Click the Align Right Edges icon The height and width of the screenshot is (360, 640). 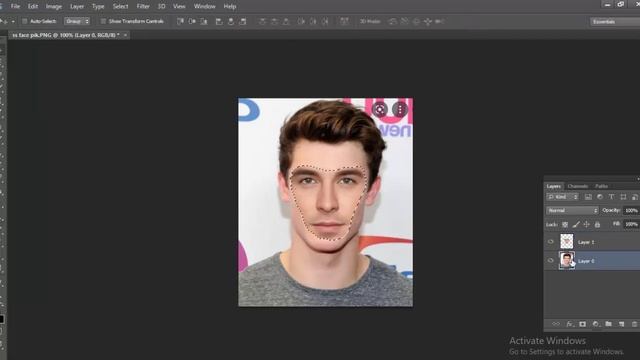[x=243, y=21]
